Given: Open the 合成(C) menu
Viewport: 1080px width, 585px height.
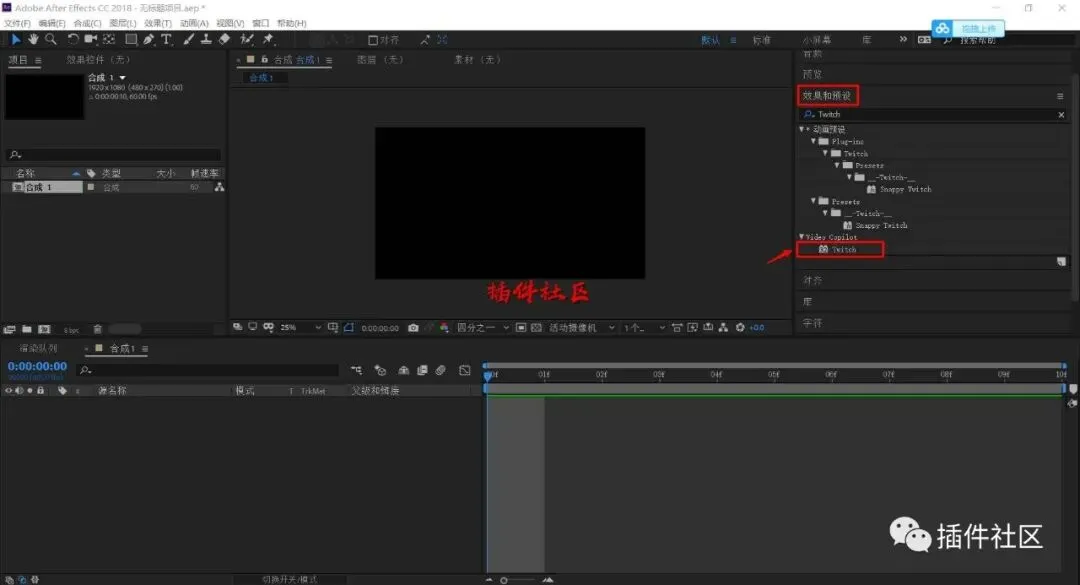Looking at the screenshot, I should [87, 23].
